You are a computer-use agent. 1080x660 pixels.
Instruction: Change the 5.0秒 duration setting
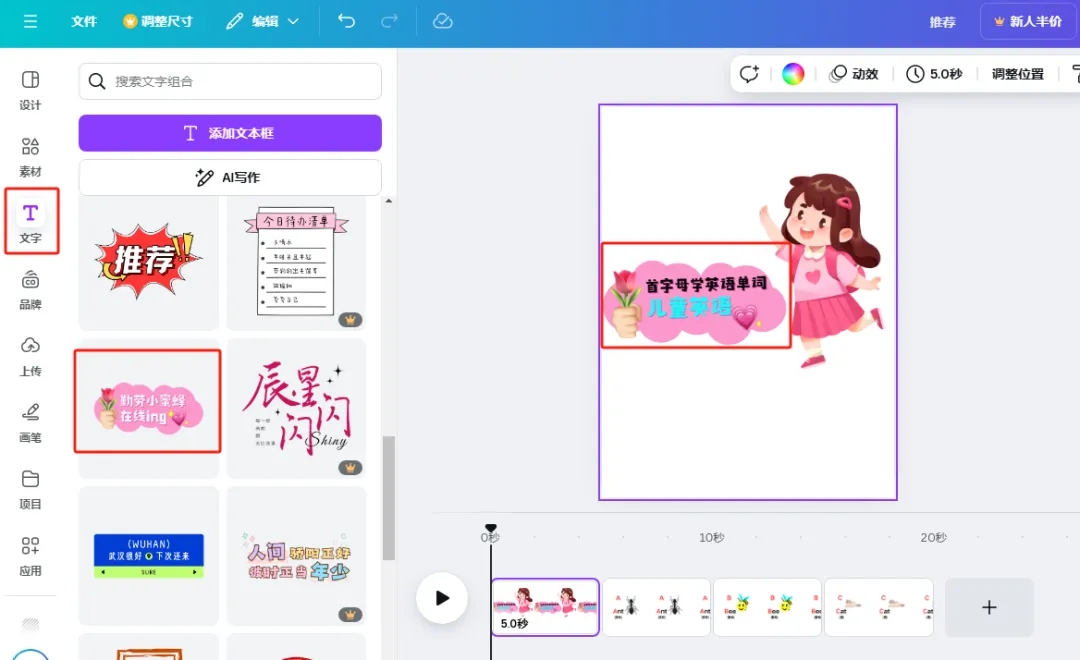pyautogui.click(x=934, y=74)
